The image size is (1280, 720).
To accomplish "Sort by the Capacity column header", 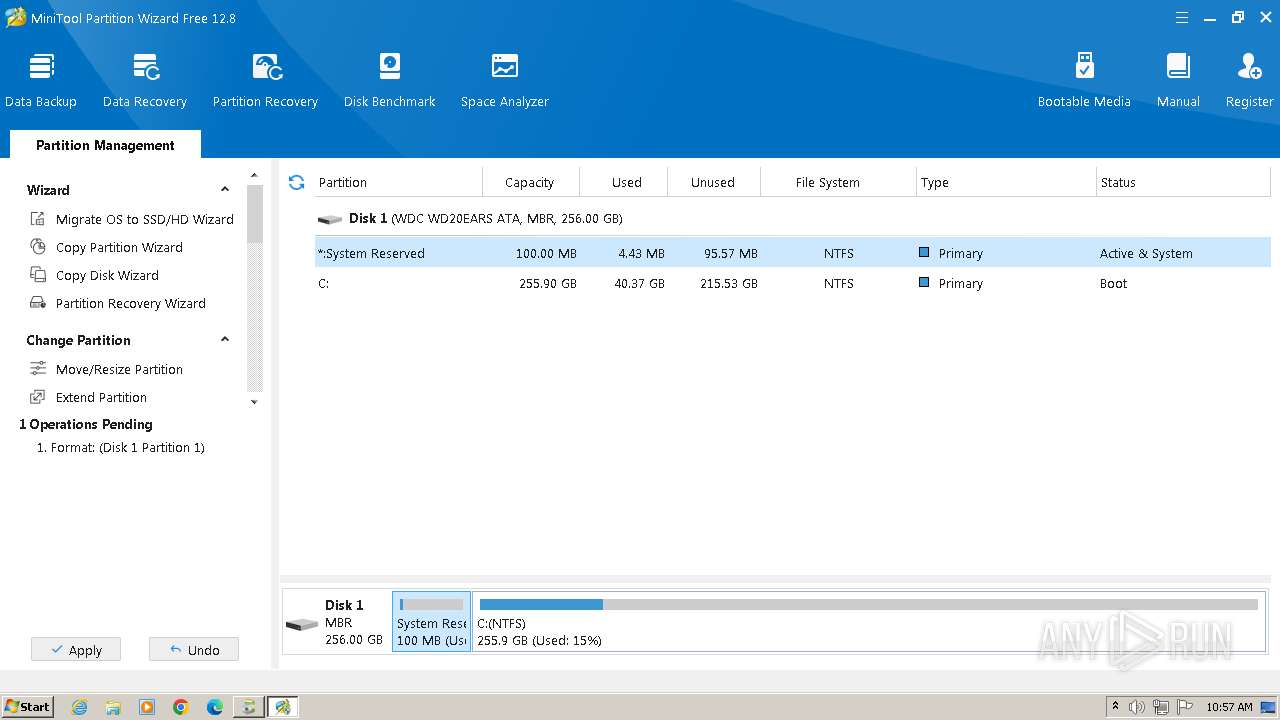I will click(x=530, y=182).
